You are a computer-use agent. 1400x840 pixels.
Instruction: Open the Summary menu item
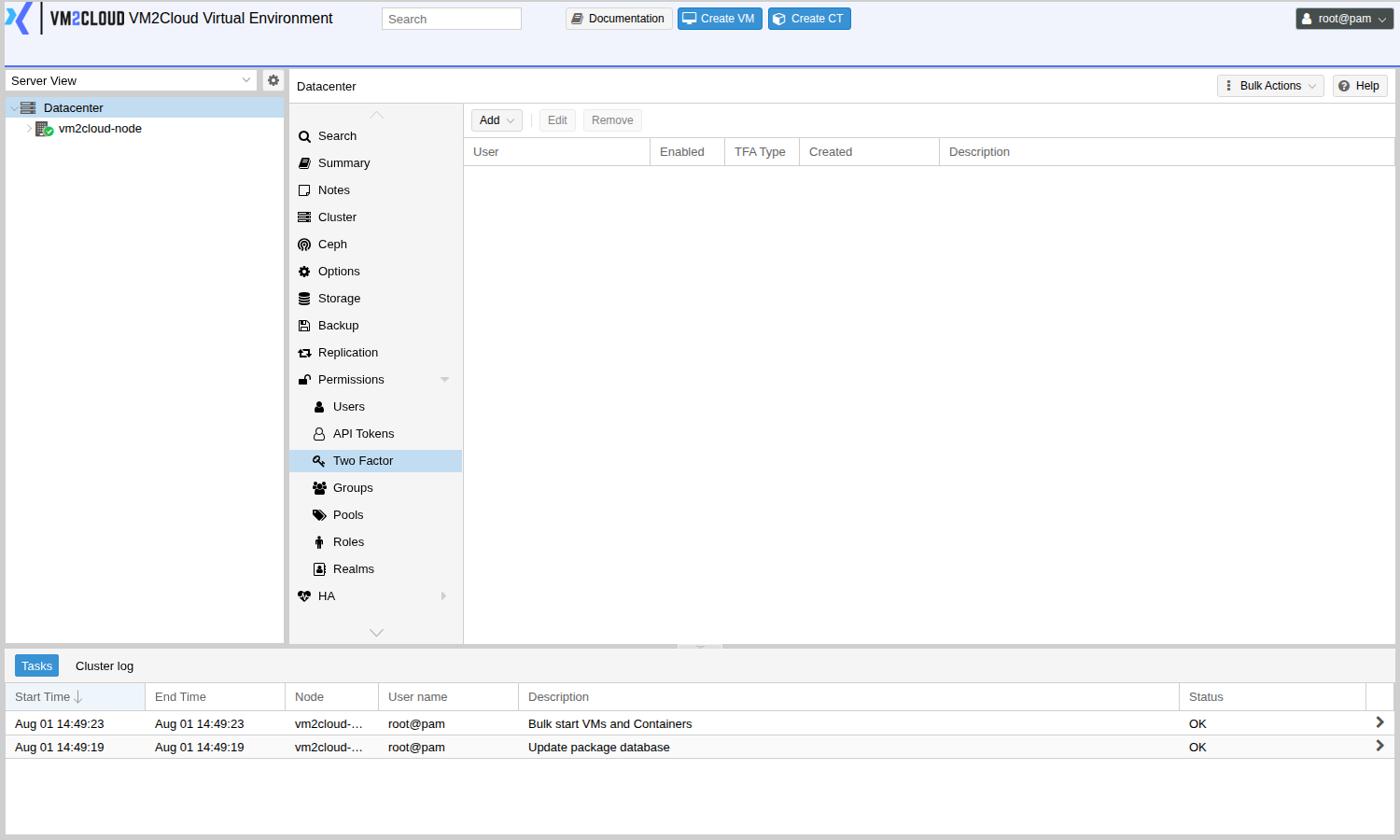point(375,163)
